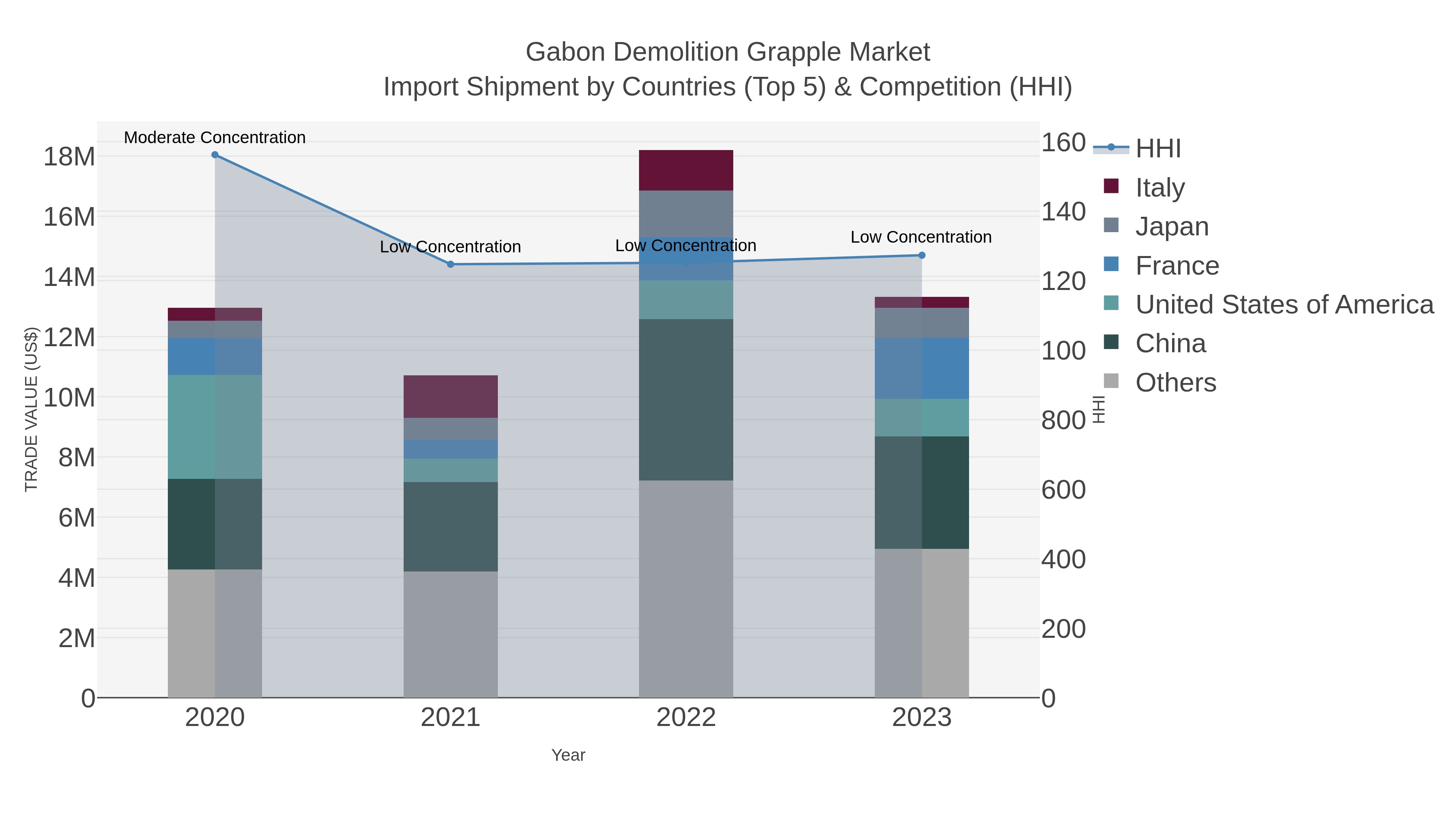The height and width of the screenshot is (819, 1456).
Task: Click the TRADE VALUE (US$) axis title
Action: coord(31,409)
